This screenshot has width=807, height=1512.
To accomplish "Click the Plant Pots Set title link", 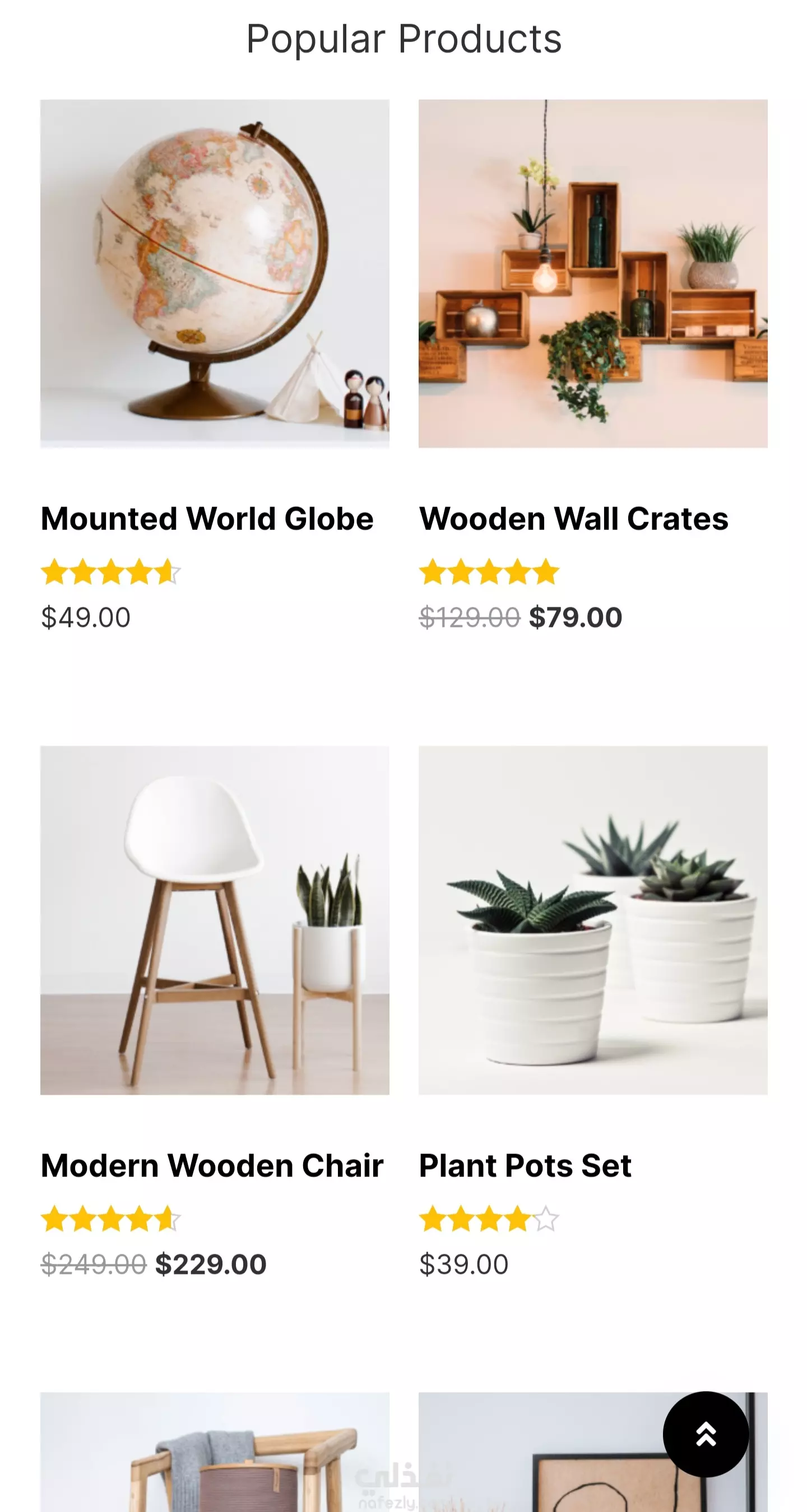I will pos(525,1166).
